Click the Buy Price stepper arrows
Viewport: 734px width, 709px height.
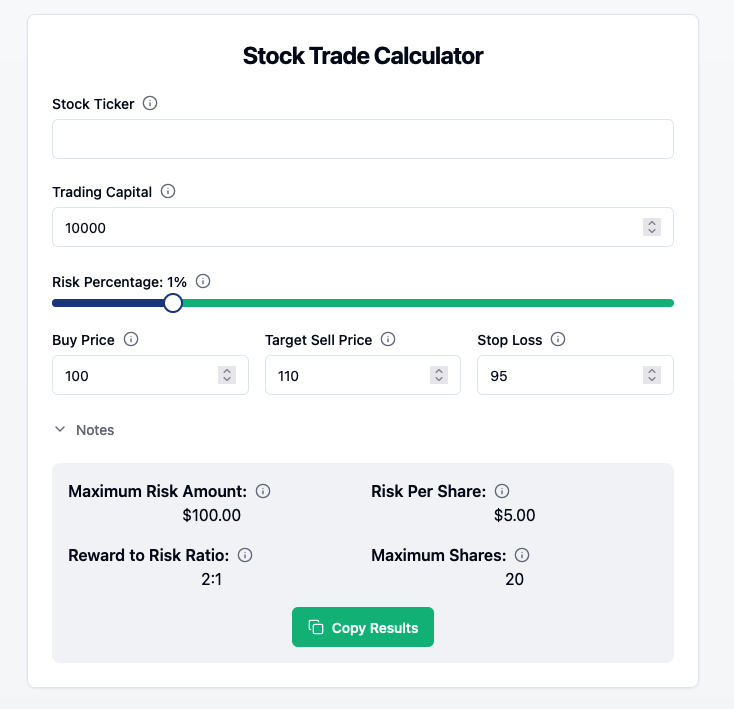pos(227,375)
